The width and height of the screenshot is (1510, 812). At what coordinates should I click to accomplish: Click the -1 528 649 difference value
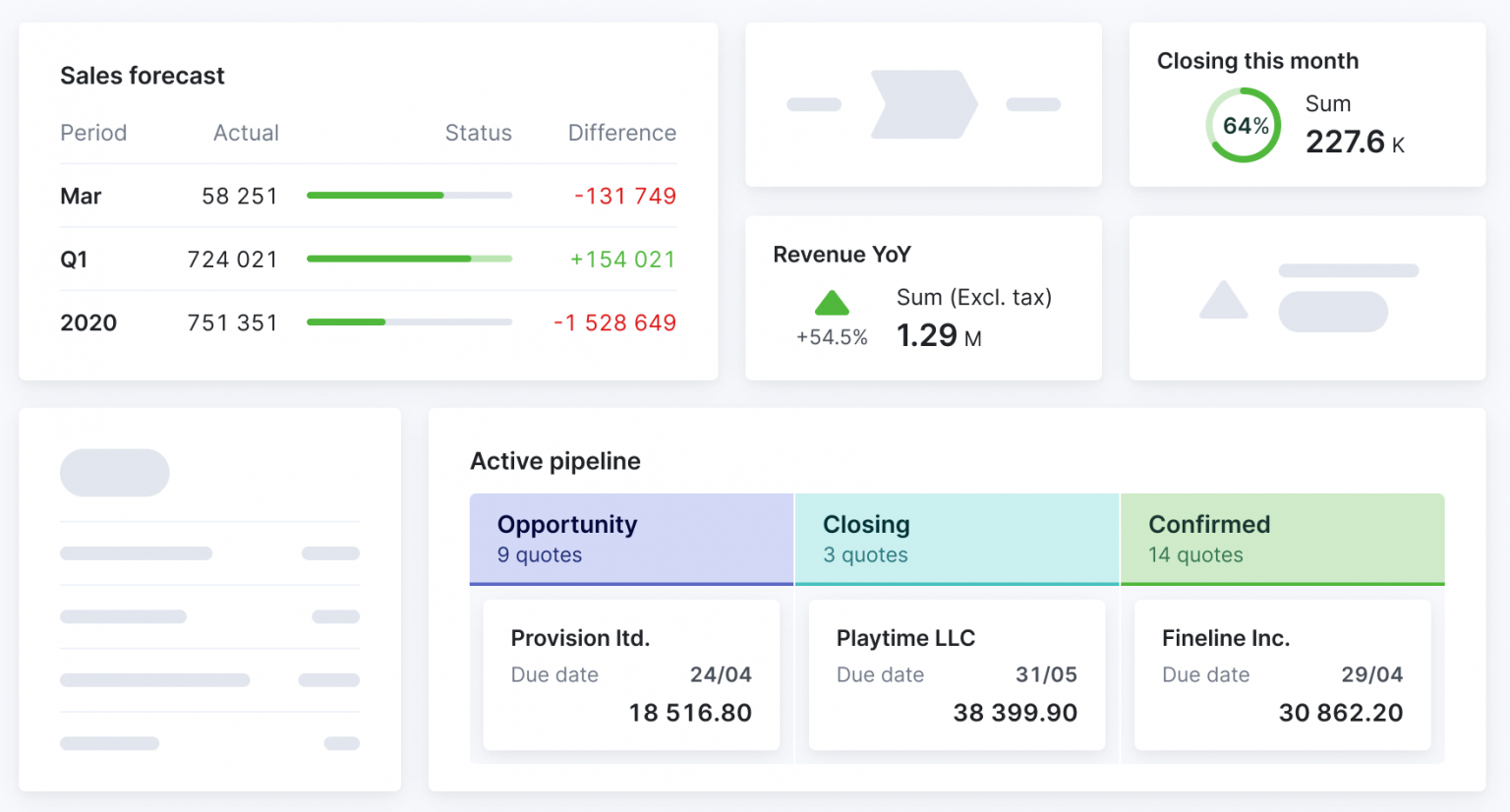tap(614, 321)
